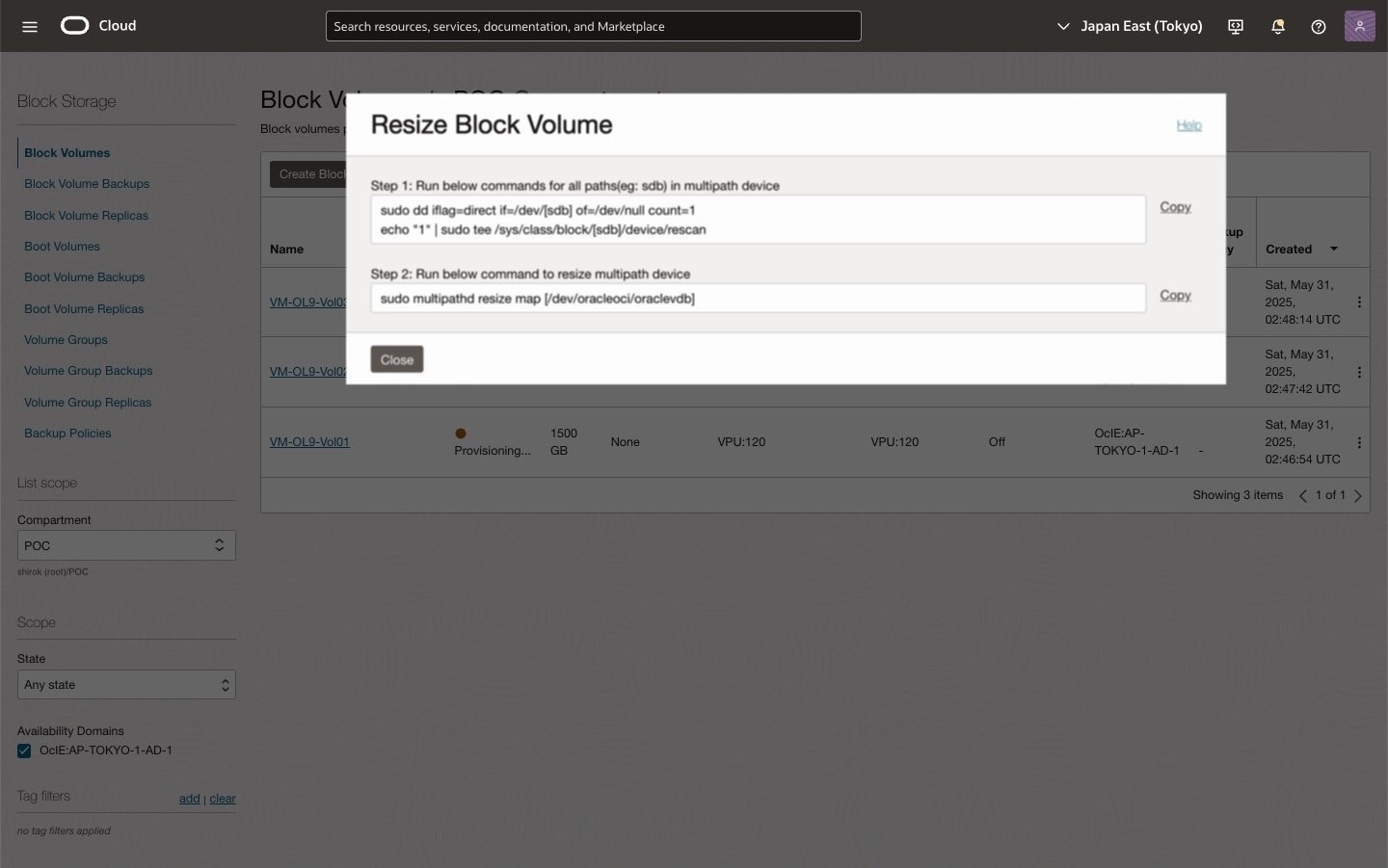Add a tag filter
Image resolution: width=1388 pixels, height=868 pixels.
189,799
